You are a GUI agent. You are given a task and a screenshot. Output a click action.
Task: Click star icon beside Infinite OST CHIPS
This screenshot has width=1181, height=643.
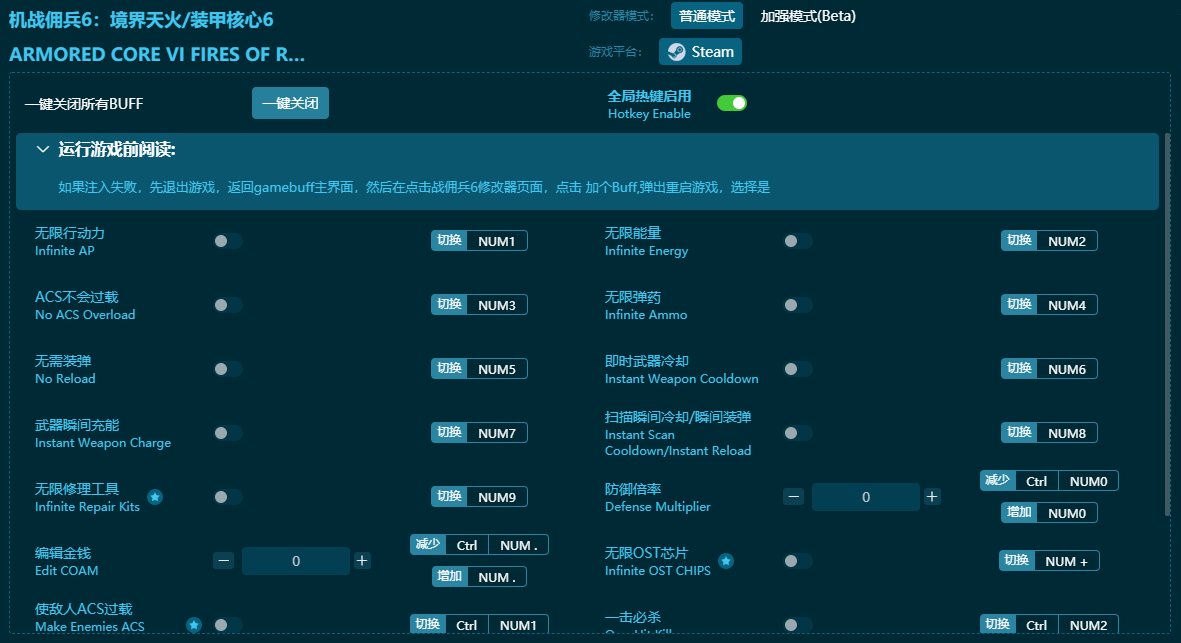(726, 561)
